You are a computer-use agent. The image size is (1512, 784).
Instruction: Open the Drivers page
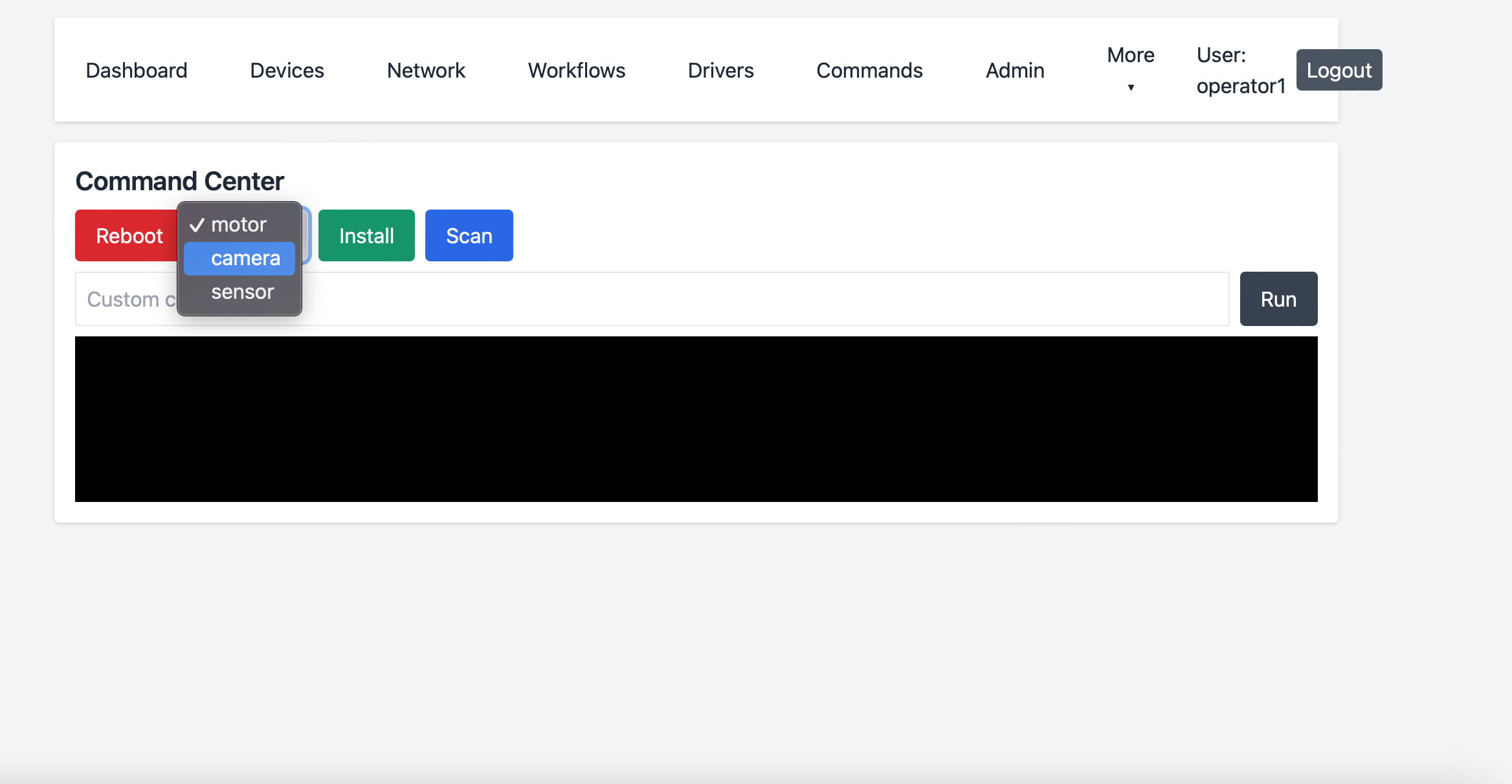pos(720,70)
